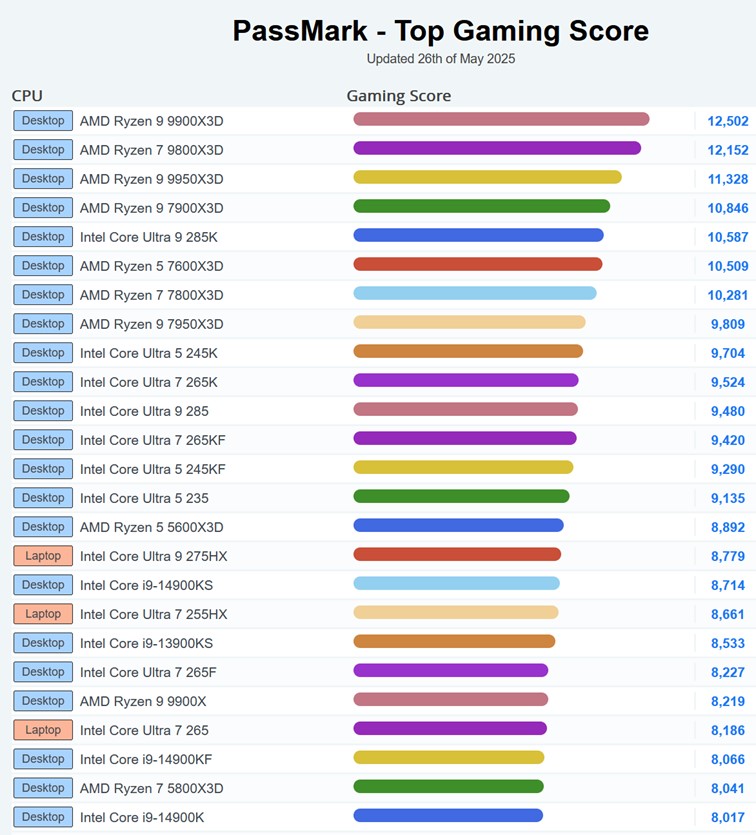
Task: Click the score value 8,066
Action: [x=728, y=759]
